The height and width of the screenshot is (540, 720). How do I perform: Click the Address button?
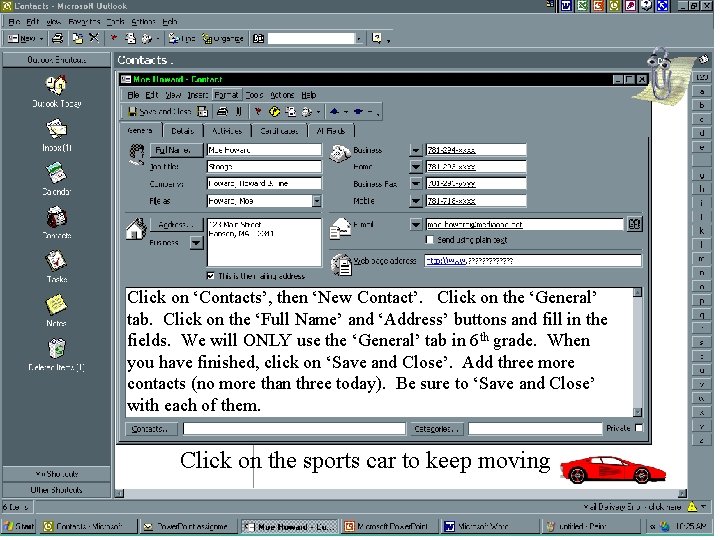176,225
